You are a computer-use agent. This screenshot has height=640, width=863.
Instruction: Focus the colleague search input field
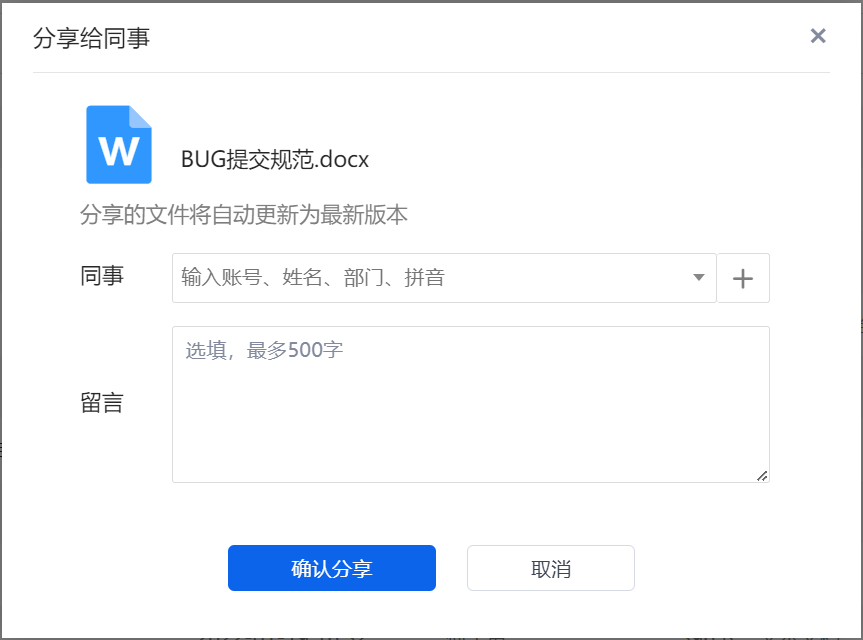(444, 278)
